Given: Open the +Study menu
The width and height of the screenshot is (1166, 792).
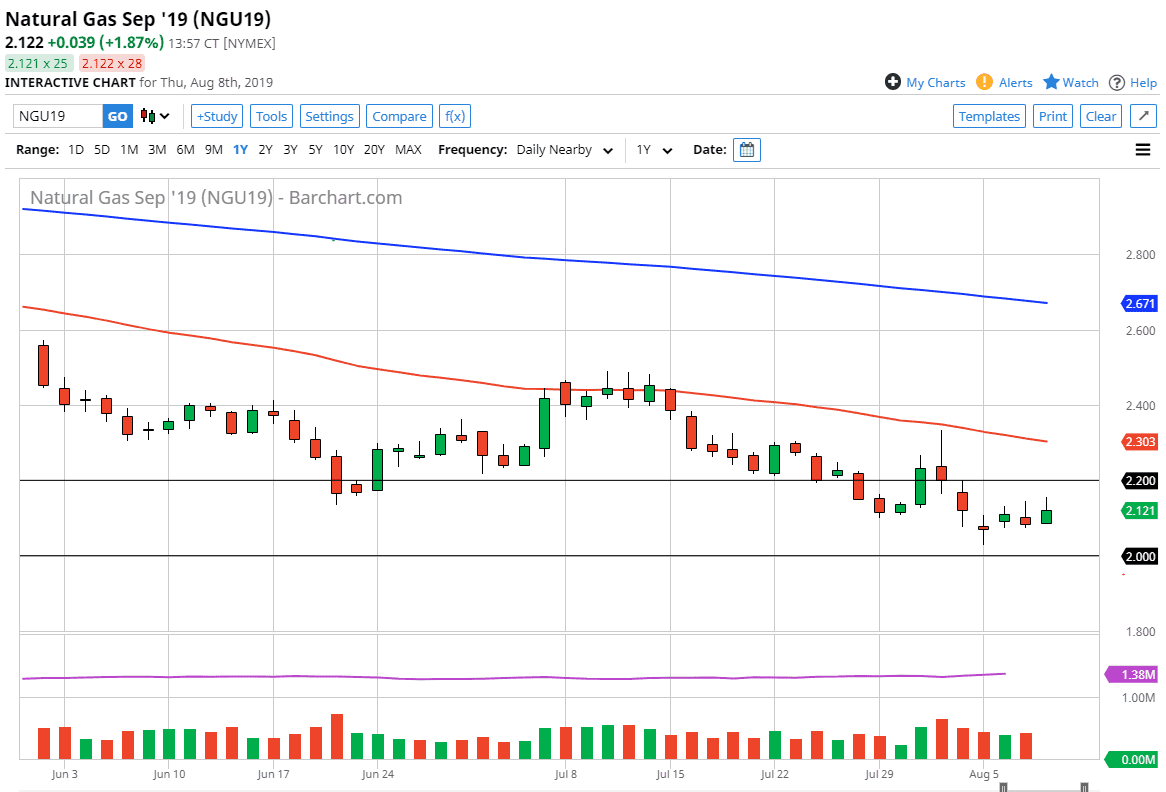Looking at the screenshot, I should coord(216,116).
